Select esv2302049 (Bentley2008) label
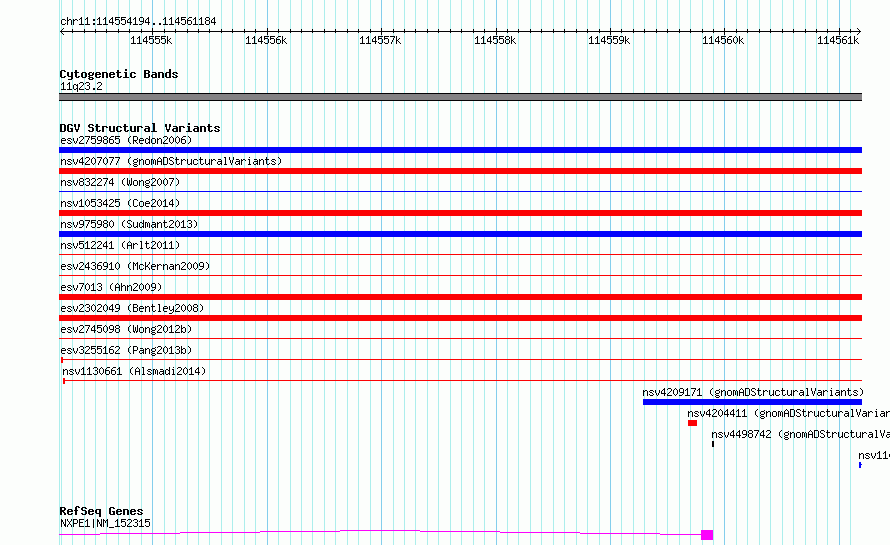890x545 pixels. (x=132, y=308)
